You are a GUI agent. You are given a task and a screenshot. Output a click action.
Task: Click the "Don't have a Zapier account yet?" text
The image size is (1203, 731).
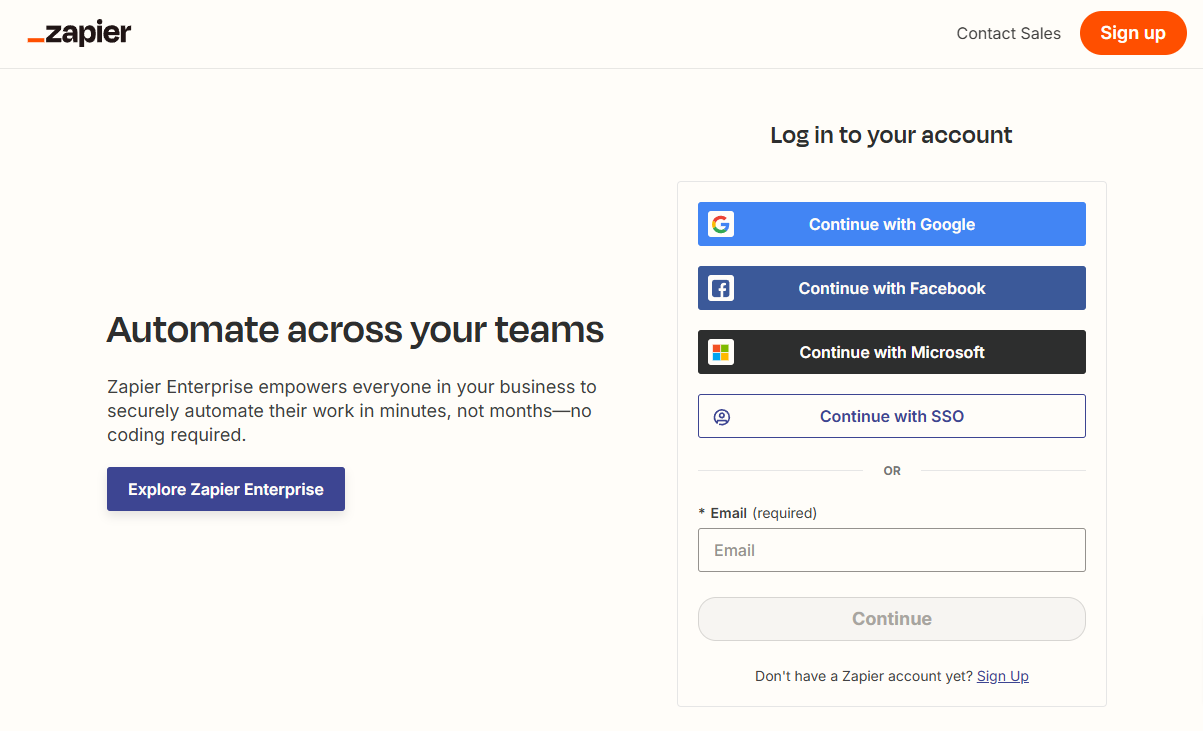pos(864,676)
